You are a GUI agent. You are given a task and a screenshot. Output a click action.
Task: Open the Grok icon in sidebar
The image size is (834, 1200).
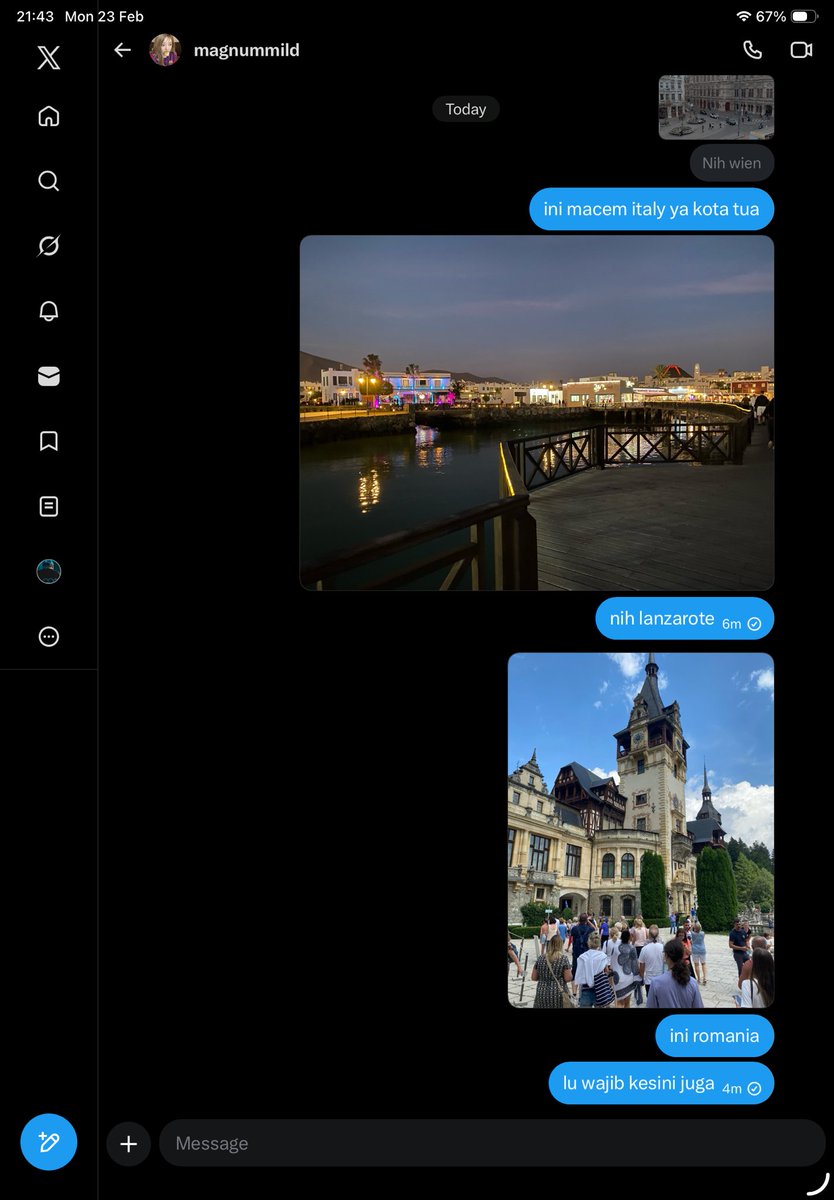tap(48, 246)
